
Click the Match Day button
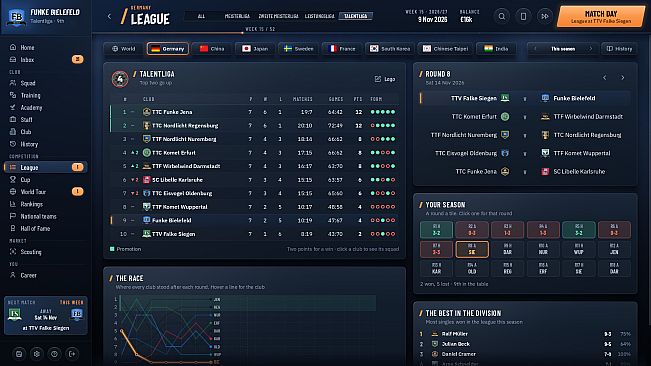601,17
